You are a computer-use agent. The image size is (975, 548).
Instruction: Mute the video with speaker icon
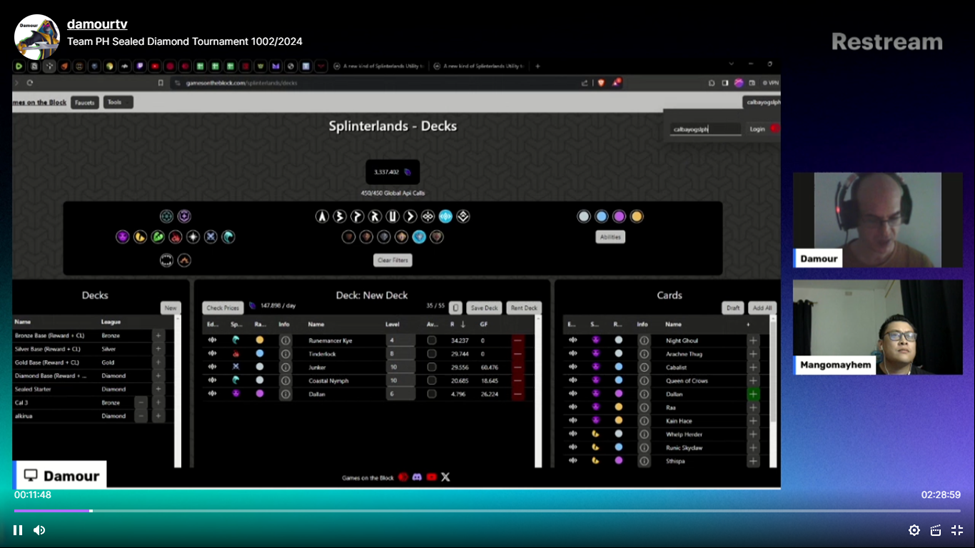pos(39,530)
